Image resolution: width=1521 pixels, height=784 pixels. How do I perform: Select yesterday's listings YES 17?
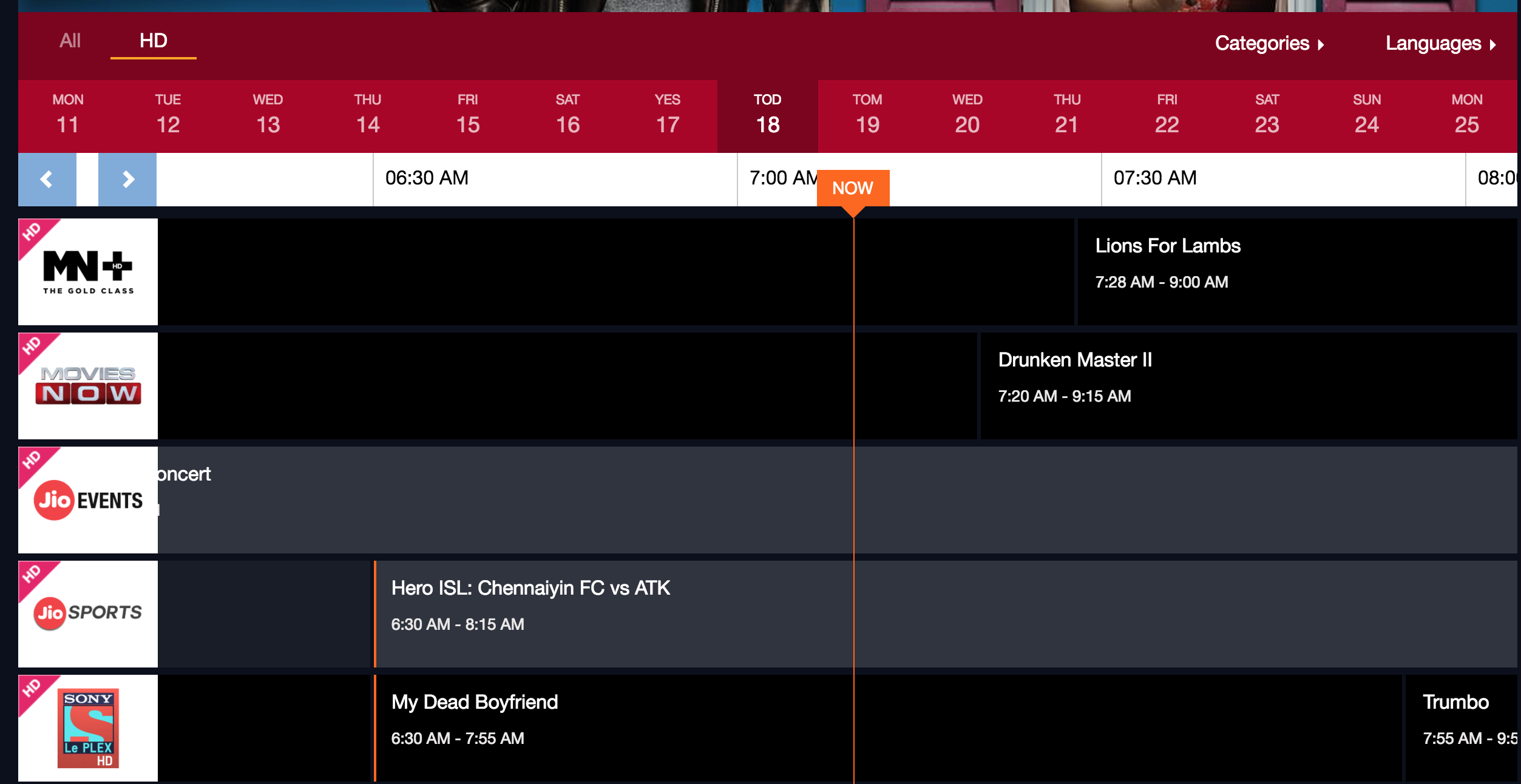666,115
